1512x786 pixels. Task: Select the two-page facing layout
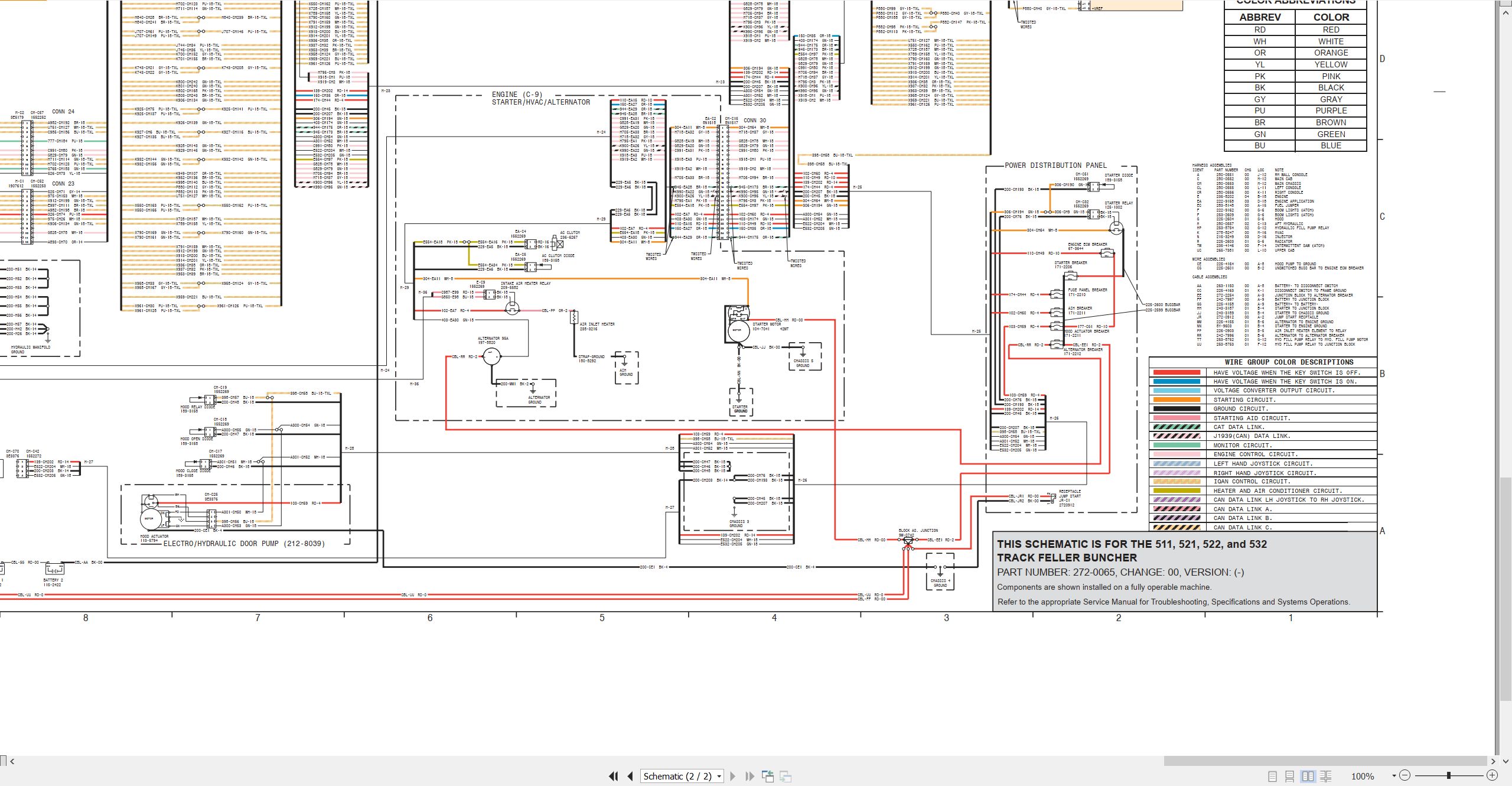coord(1308,776)
